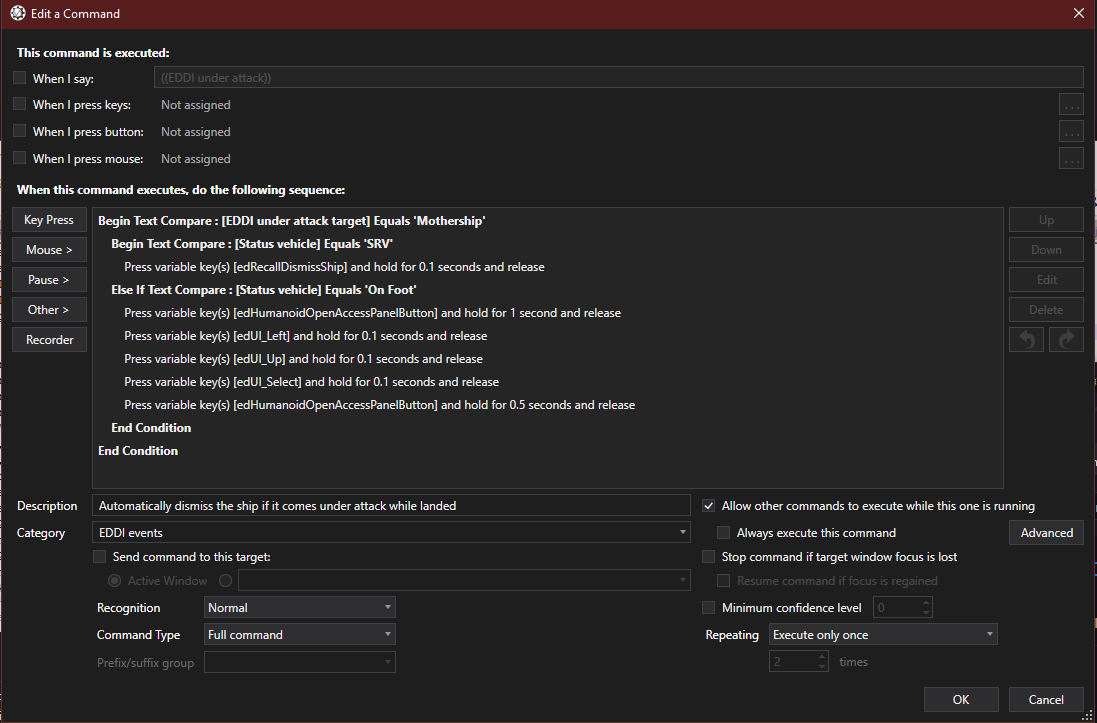The height and width of the screenshot is (723, 1097).
Task: Increase the minimum confidence level stepper
Action: (x=926, y=603)
